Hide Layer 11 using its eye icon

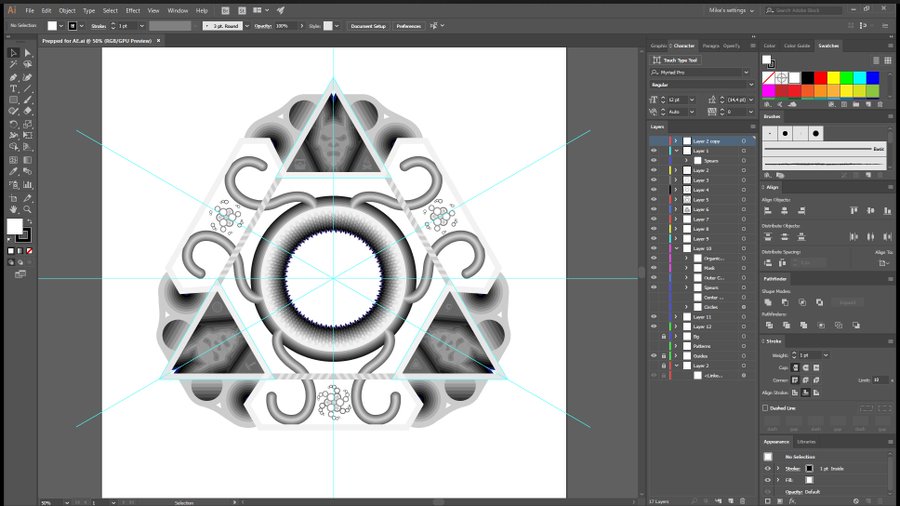[x=654, y=317]
